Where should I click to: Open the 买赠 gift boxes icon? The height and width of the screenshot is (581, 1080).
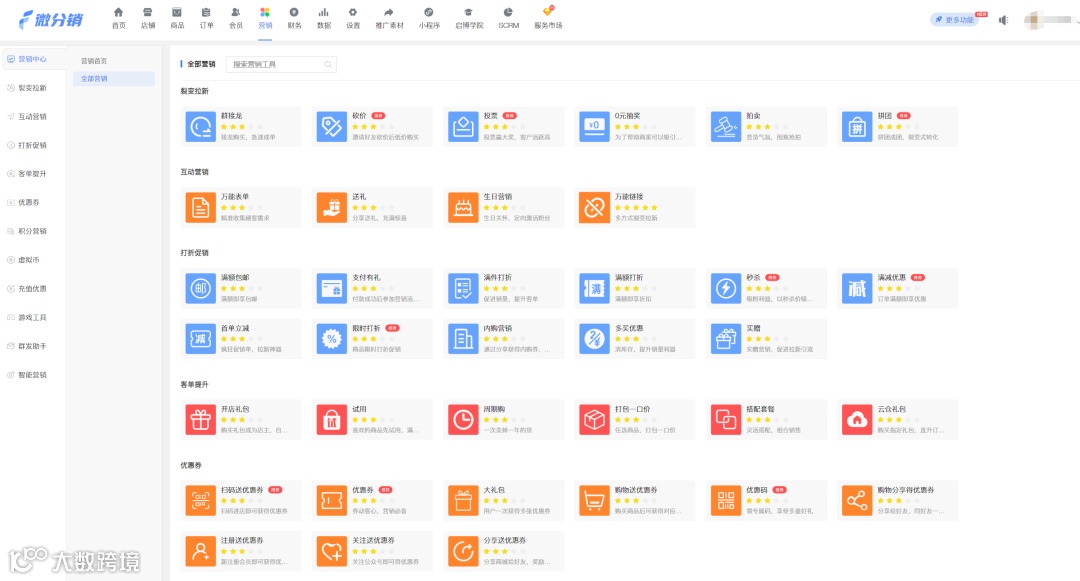(725, 339)
